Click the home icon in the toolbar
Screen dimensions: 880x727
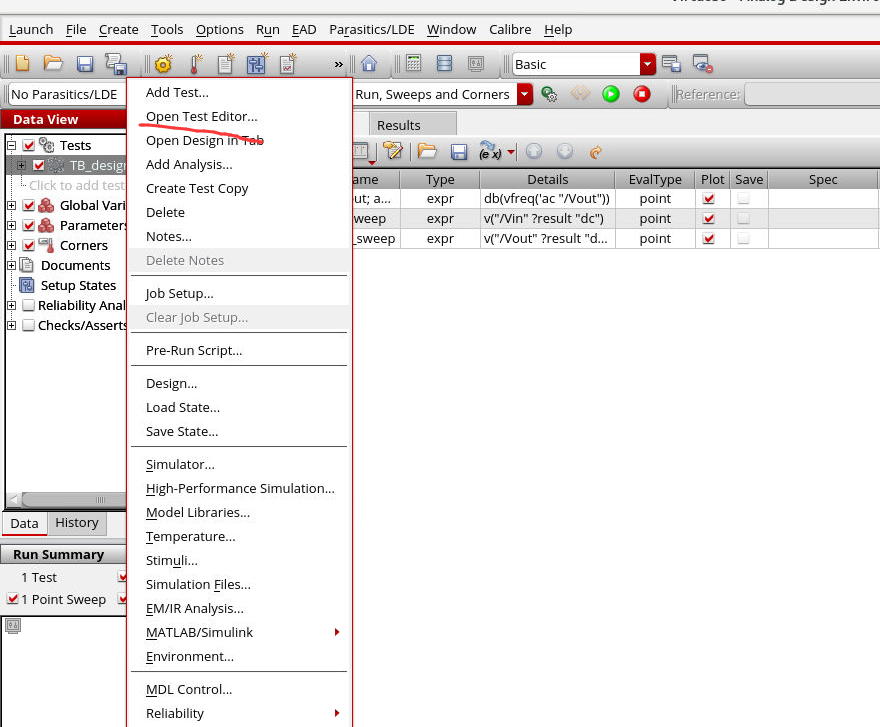click(369, 63)
